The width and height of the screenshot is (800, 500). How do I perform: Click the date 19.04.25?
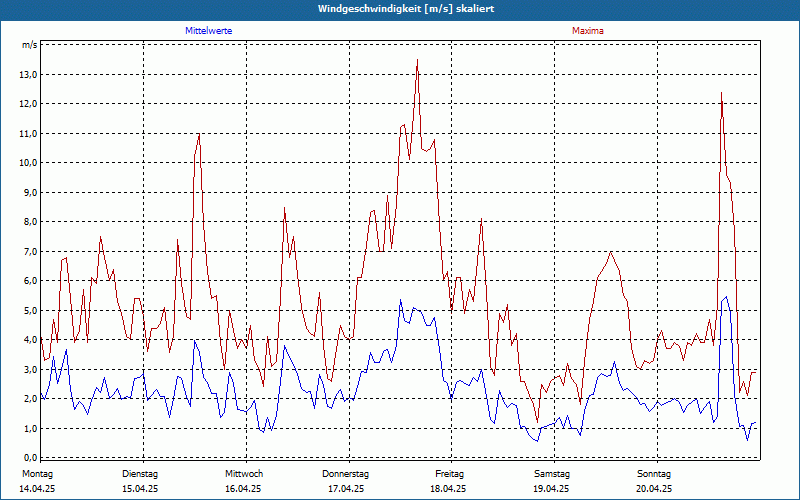(551, 489)
